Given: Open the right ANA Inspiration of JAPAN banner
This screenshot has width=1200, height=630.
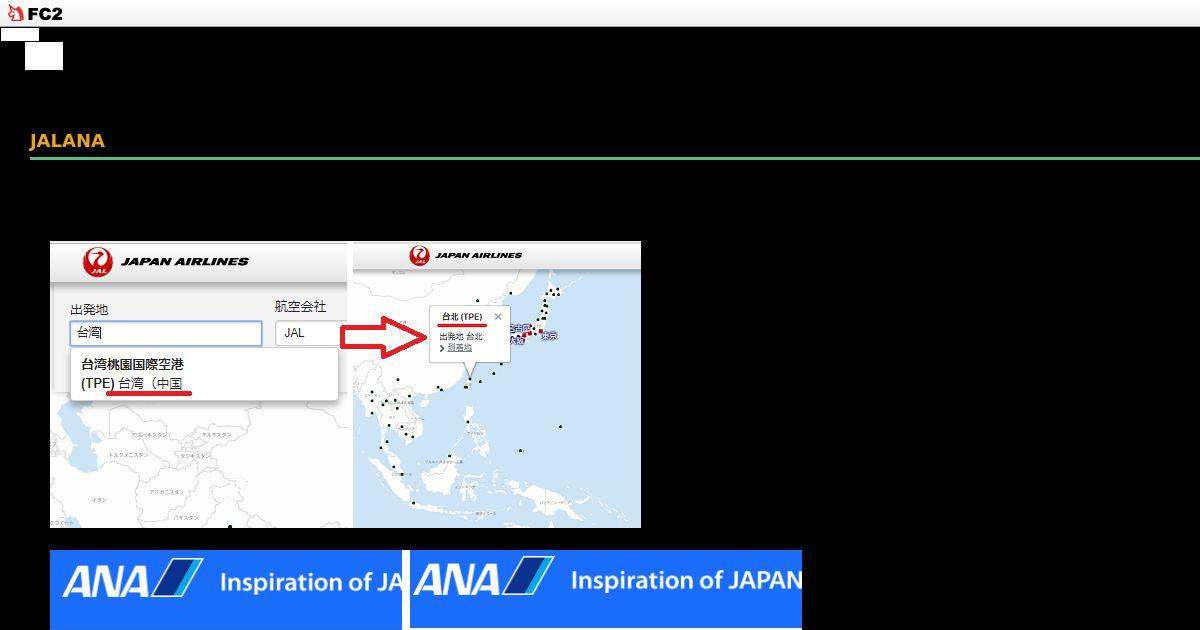Looking at the screenshot, I should [606, 589].
